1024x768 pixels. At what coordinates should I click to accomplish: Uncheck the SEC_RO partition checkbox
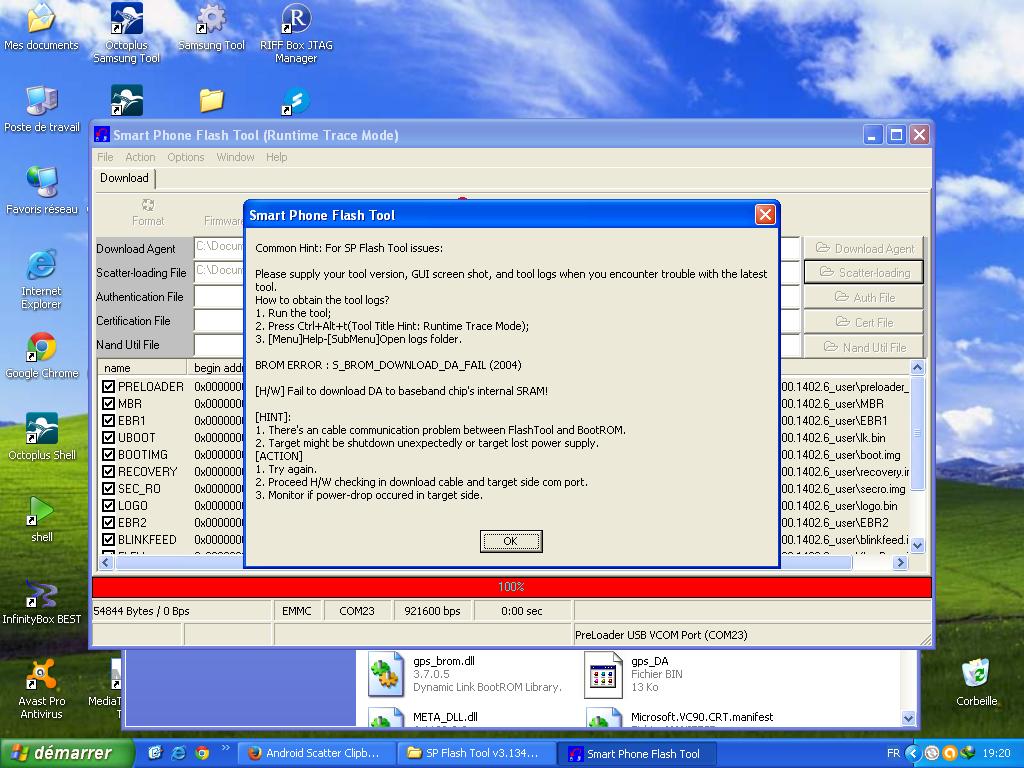point(108,488)
